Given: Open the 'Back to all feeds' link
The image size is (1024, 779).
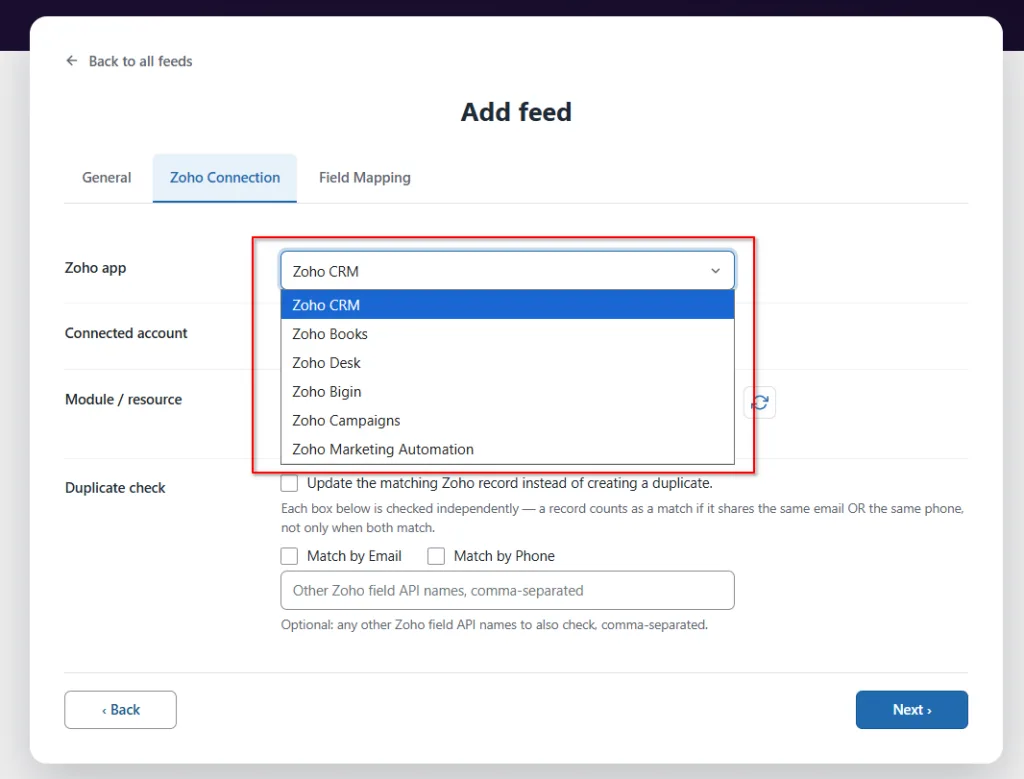Looking at the screenshot, I should point(140,61).
